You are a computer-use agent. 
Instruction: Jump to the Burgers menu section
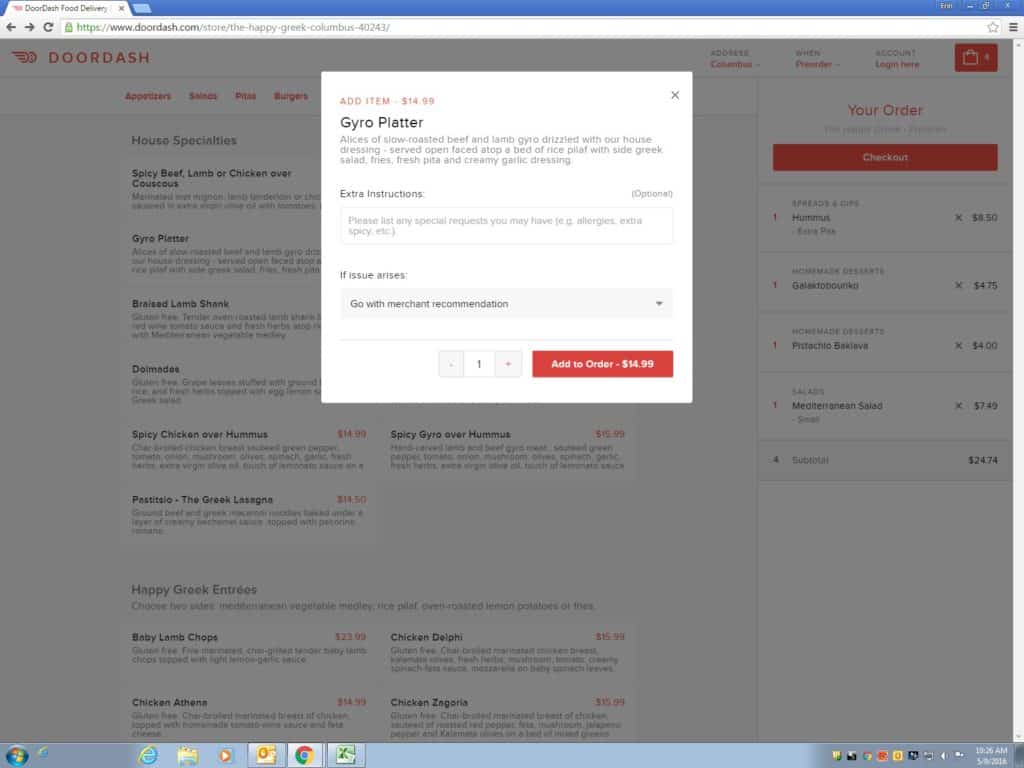tap(291, 96)
